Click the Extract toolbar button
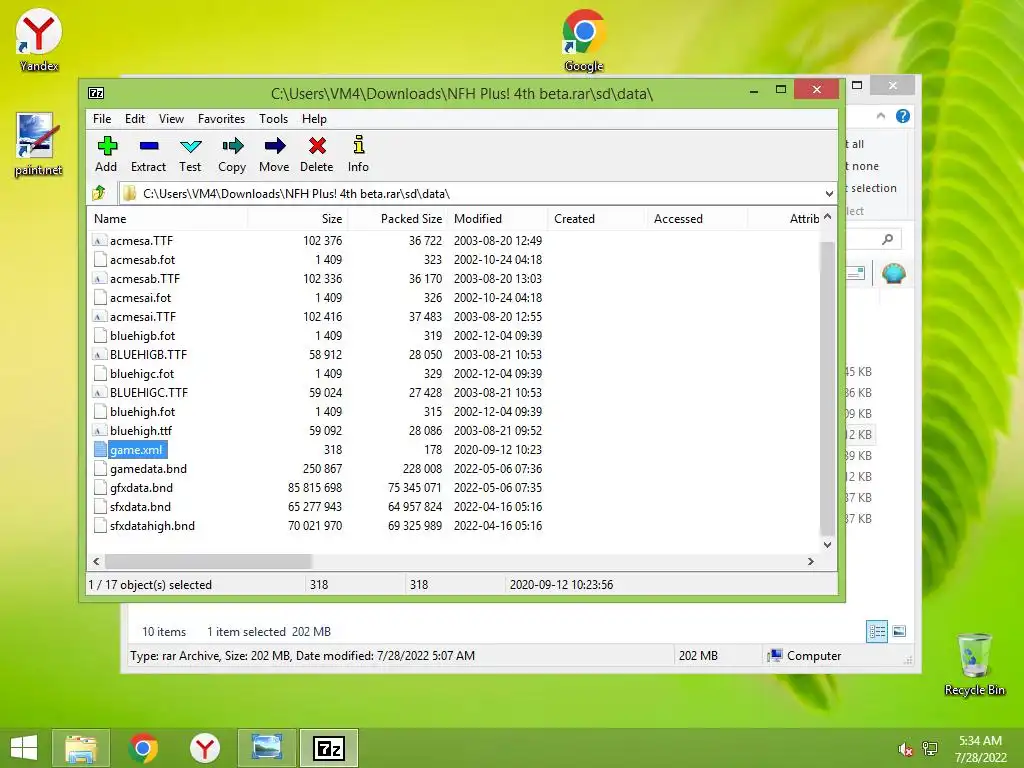The width and height of the screenshot is (1024, 768). click(x=148, y=154)
